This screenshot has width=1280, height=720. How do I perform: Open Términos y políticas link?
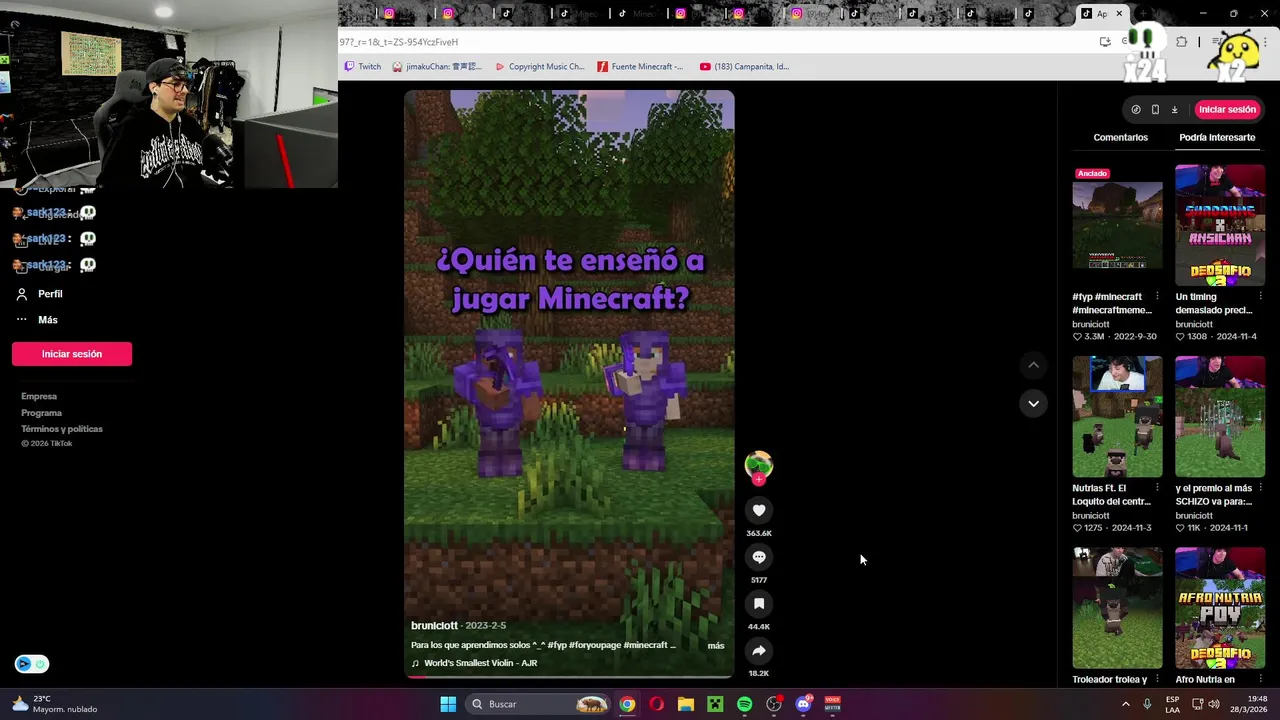62,429
